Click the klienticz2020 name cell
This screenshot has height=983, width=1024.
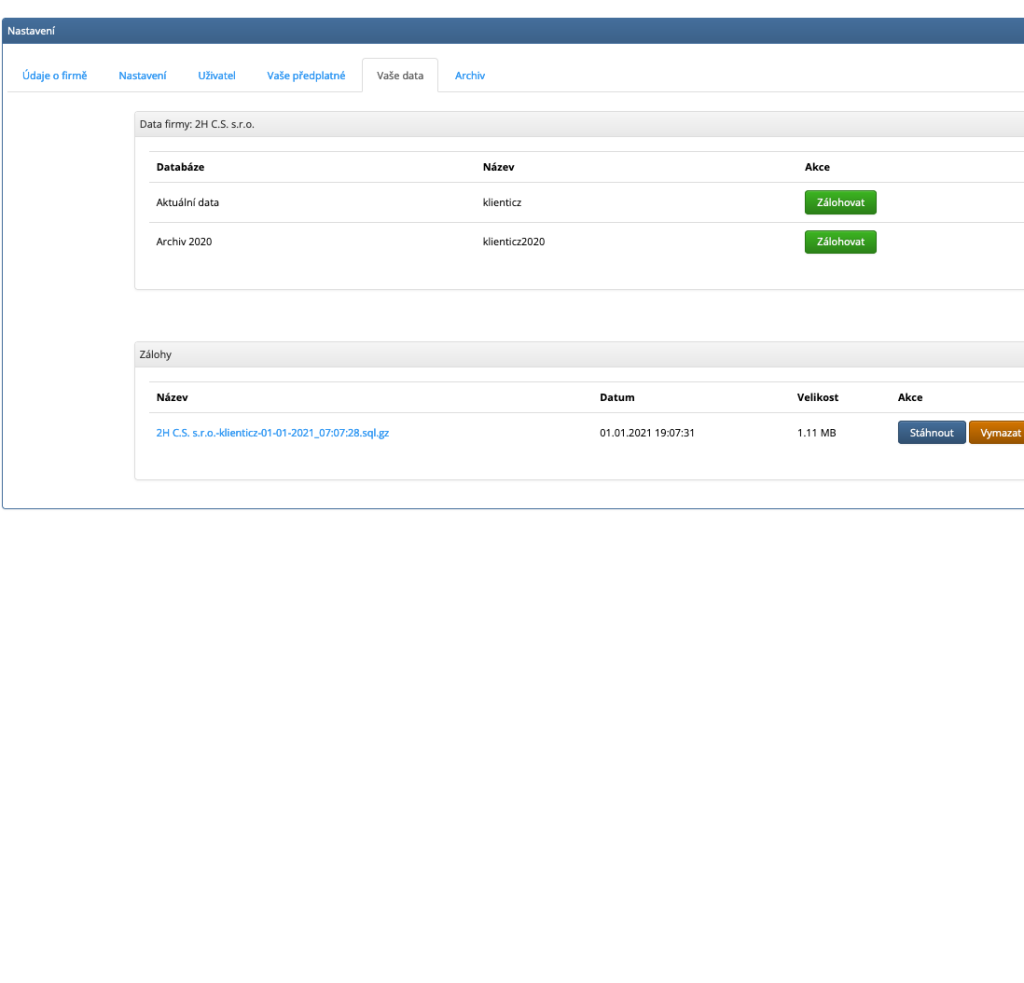(513, 242)
